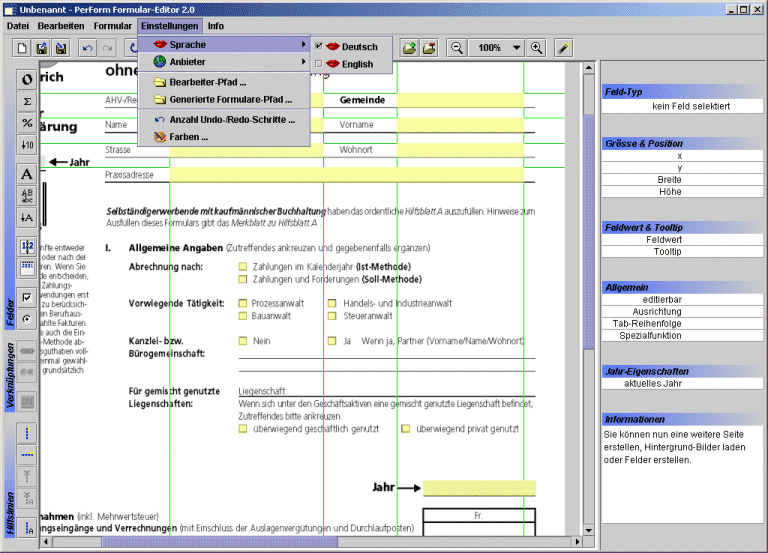Image resolution: width=768 pixels, height=553 pixels.
Task: Click horizontal scrollbar right arrow
Action: [577, 542]
